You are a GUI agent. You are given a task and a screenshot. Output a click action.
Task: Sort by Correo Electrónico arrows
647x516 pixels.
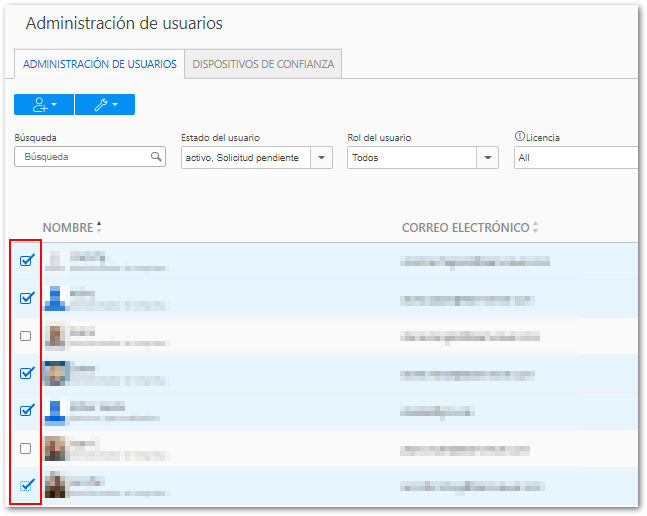(535, 227)
